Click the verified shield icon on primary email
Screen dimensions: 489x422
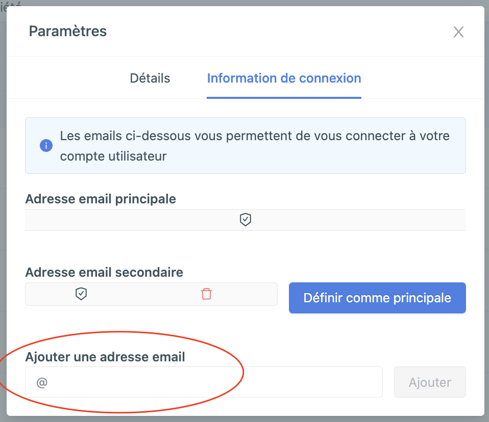(x=245, y=219)
